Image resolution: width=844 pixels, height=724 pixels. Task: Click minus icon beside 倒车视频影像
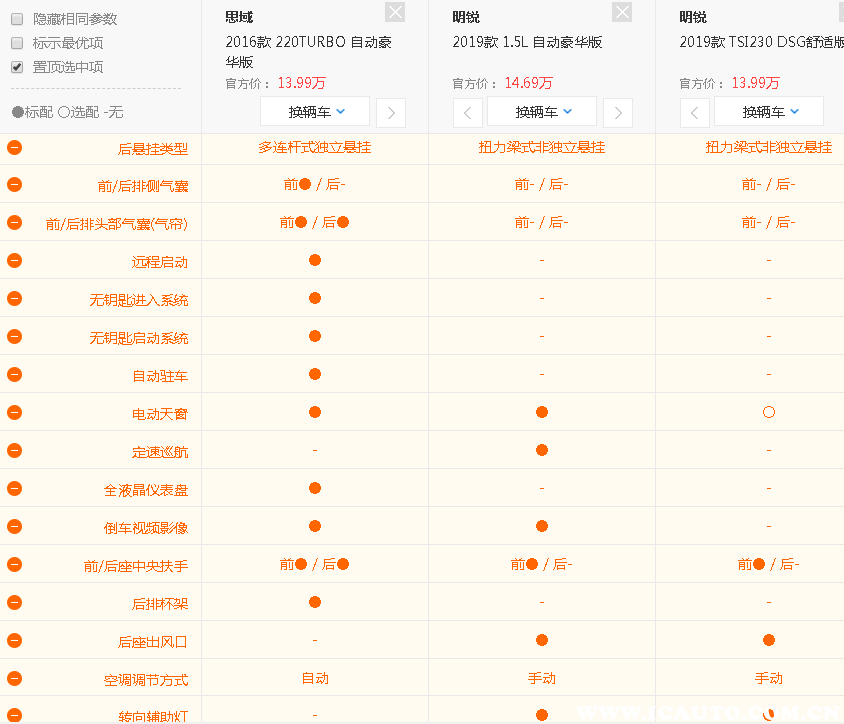click(15, 526)
